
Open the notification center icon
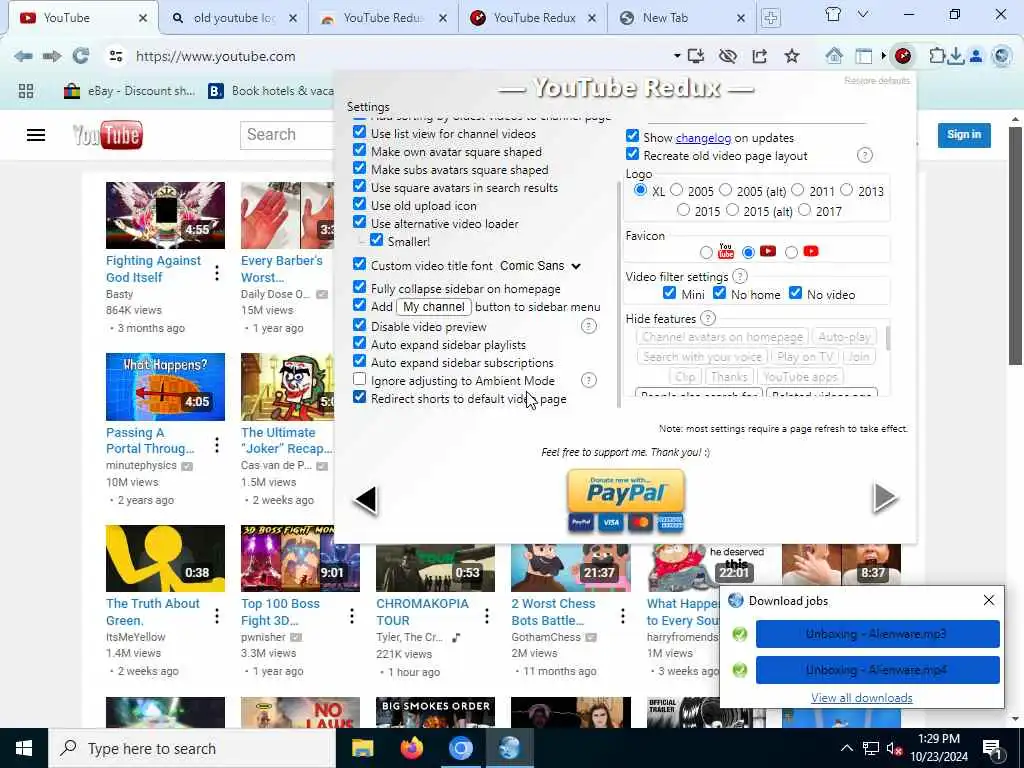click(992, 748)
